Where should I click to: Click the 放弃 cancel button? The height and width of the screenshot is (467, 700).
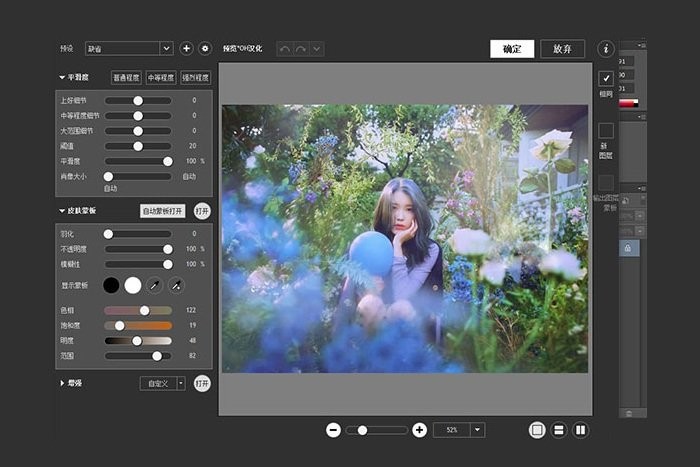coord(562,48)
